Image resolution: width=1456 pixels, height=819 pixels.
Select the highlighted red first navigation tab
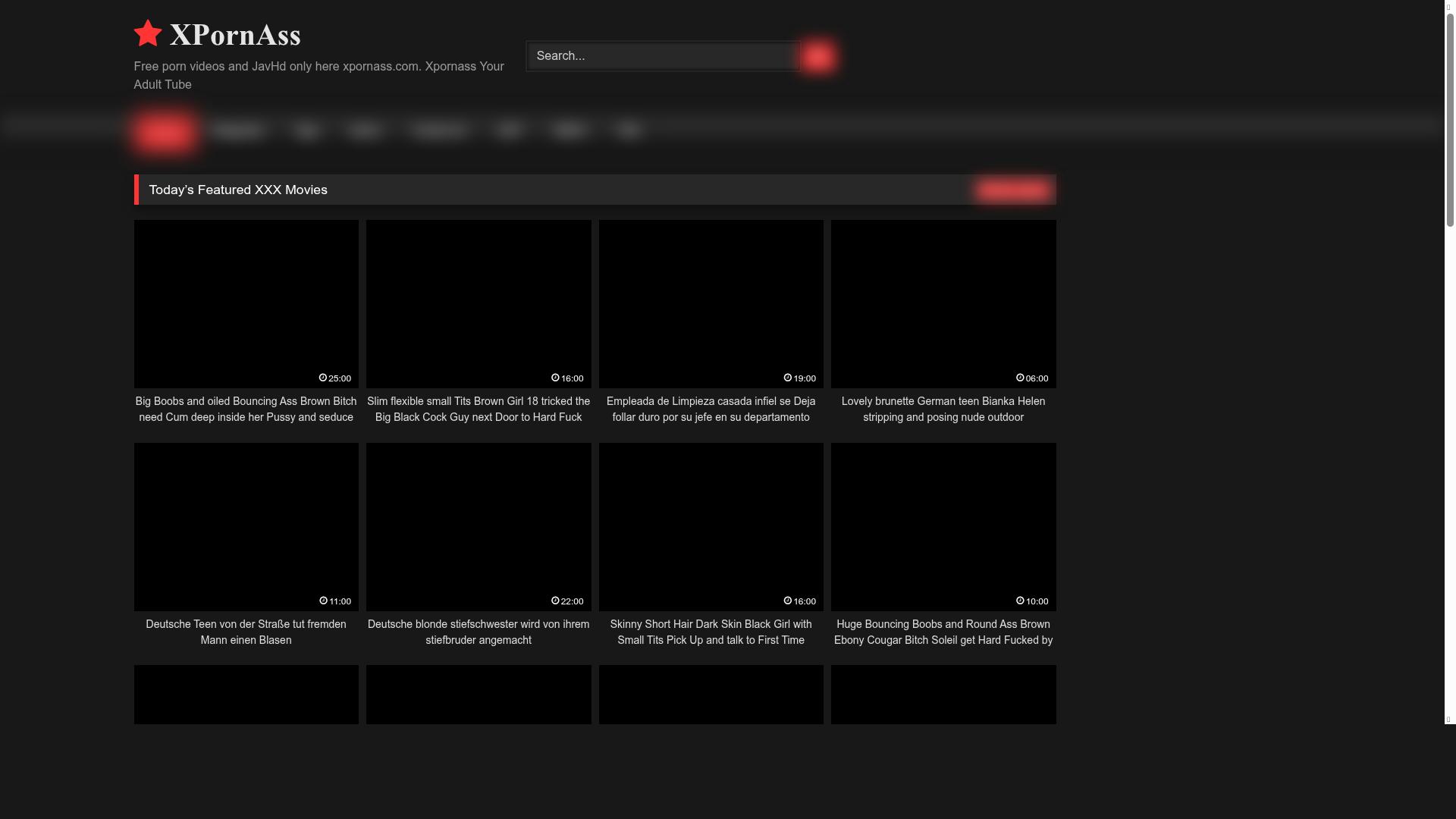165,132
